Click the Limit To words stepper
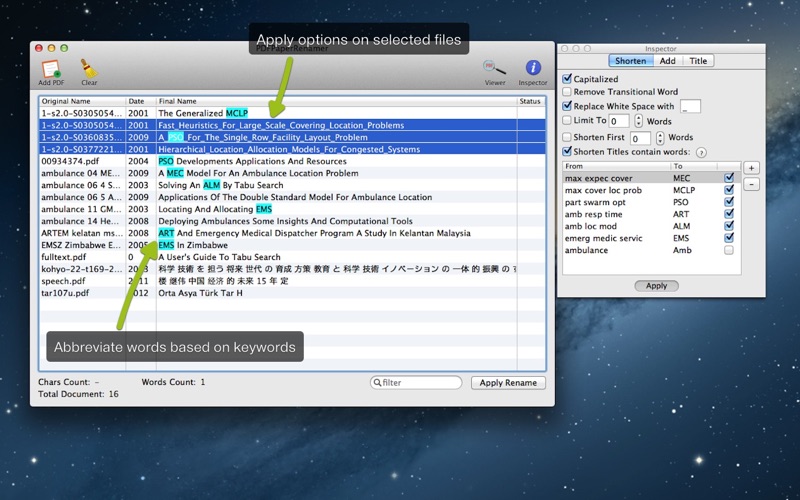This screenshot has height=500, width=800. [x=639, y=121]
